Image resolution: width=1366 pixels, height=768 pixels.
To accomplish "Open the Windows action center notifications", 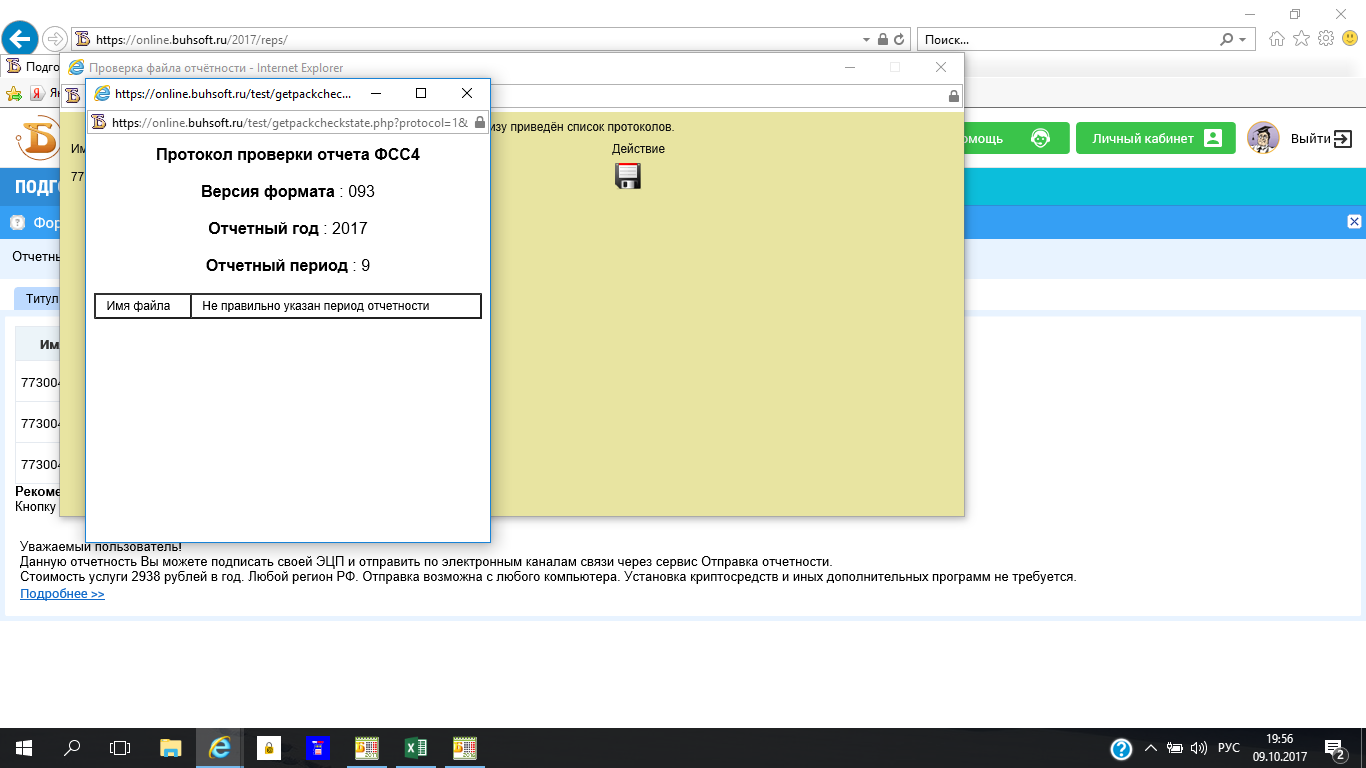I will pos(1333,748).
